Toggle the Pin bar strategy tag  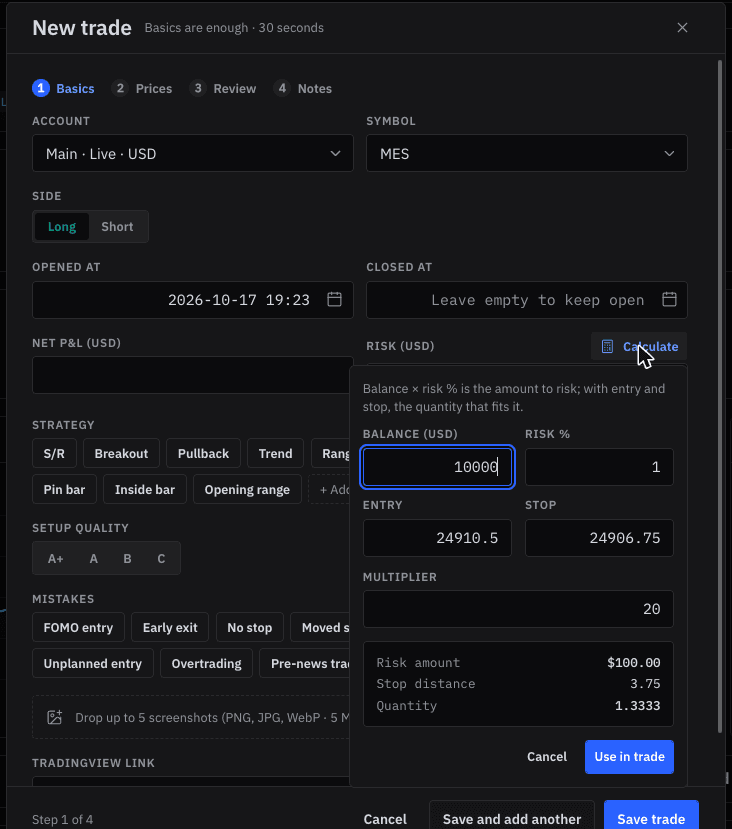pos(64,490)
